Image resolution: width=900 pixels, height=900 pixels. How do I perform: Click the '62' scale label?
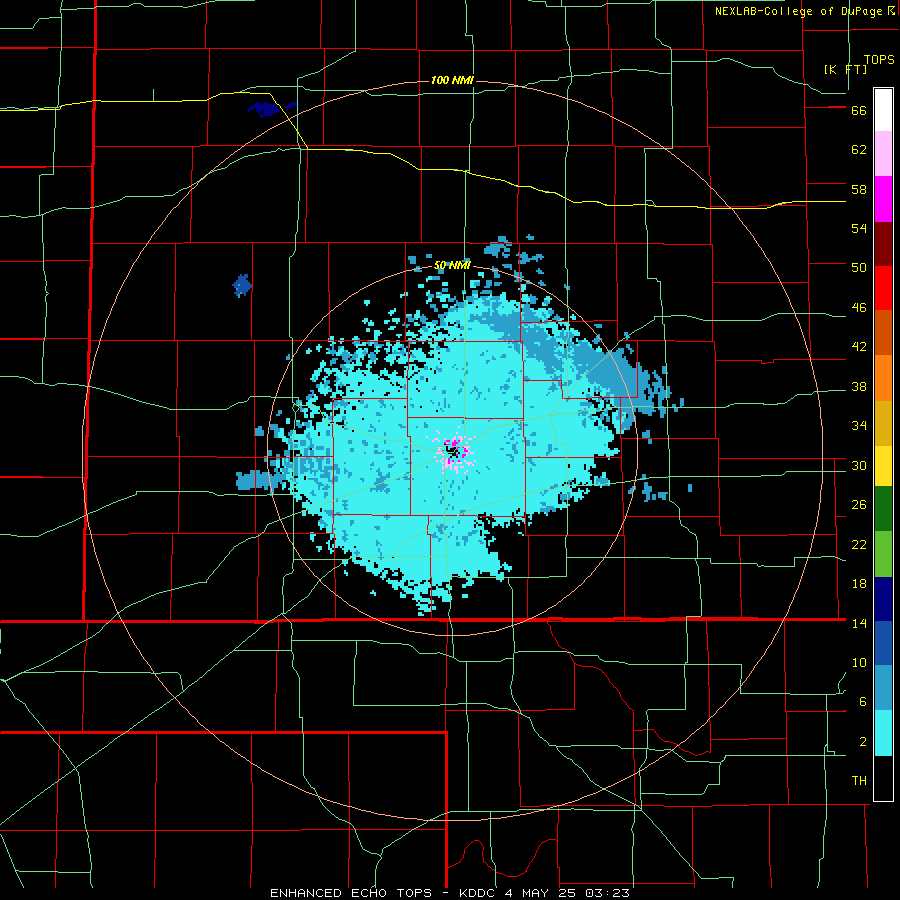click(859, 150)
